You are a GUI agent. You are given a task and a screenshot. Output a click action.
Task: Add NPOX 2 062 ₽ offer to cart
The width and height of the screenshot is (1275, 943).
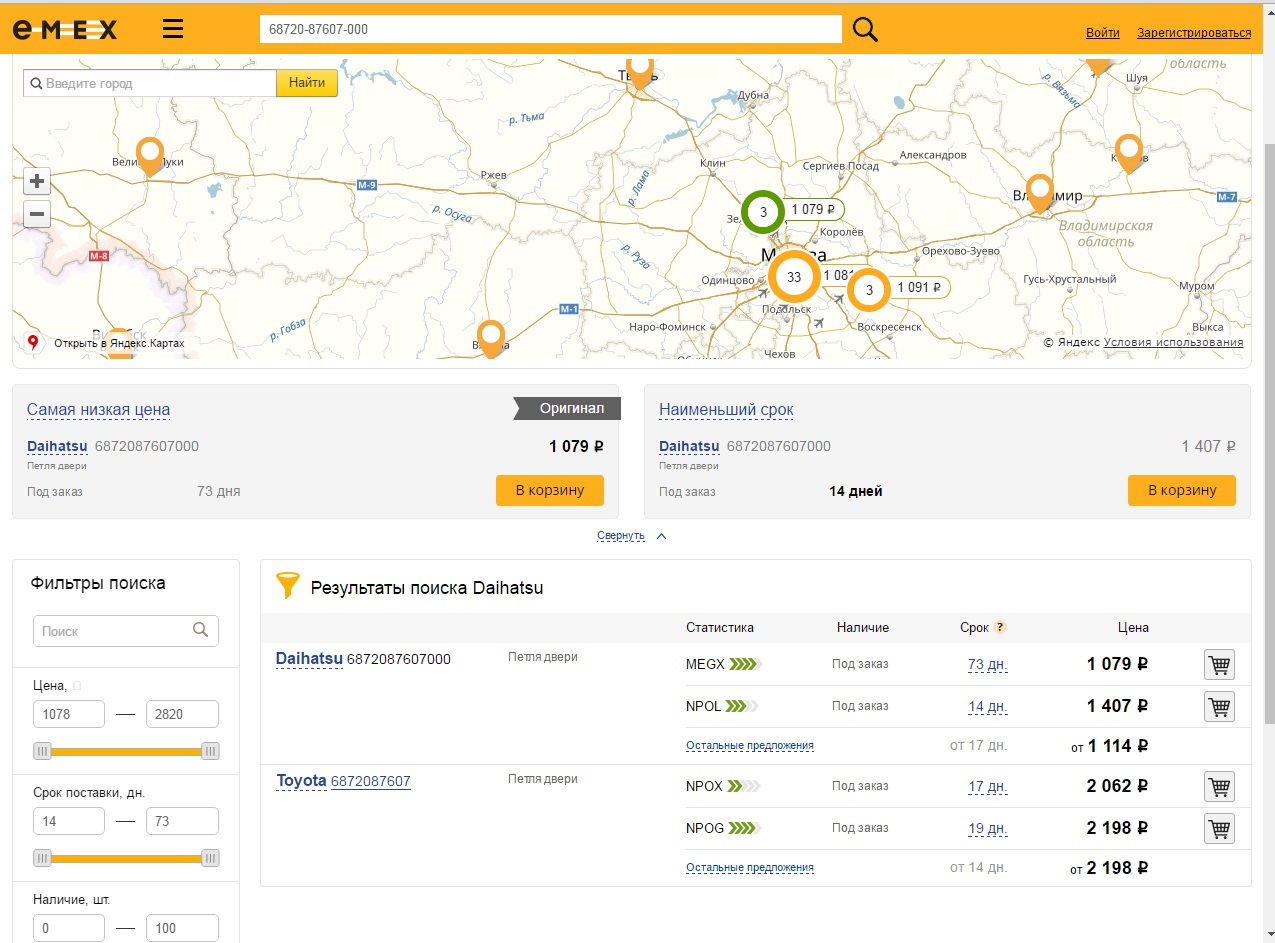(x=1219, y=787)
